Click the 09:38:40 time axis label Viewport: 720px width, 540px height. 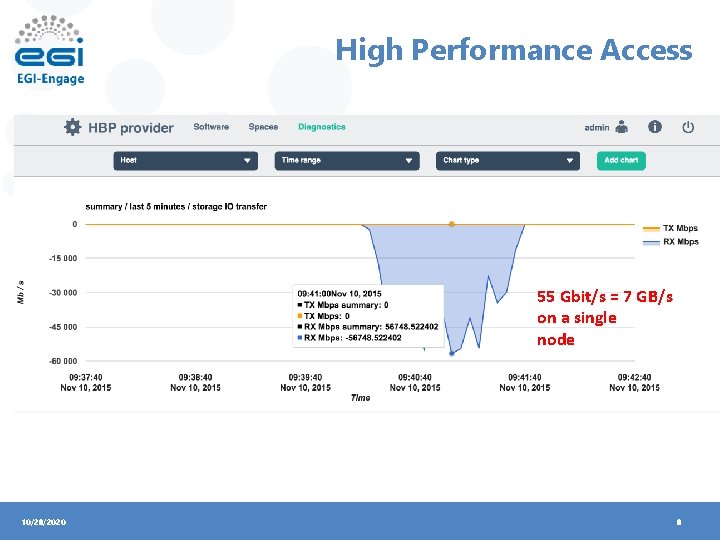195,382
